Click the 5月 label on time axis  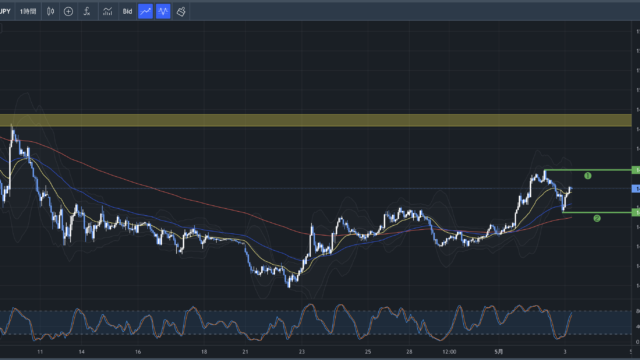click(499, 352)
